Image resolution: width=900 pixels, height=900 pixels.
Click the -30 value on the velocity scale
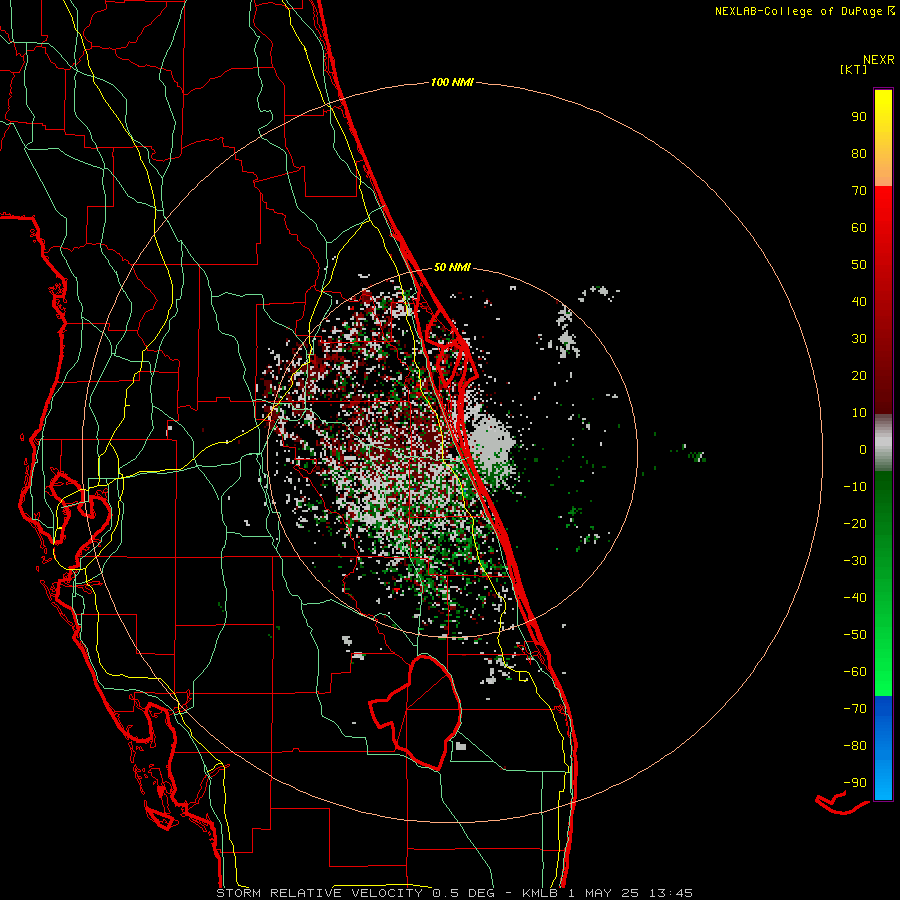click(x=855, y=561)
